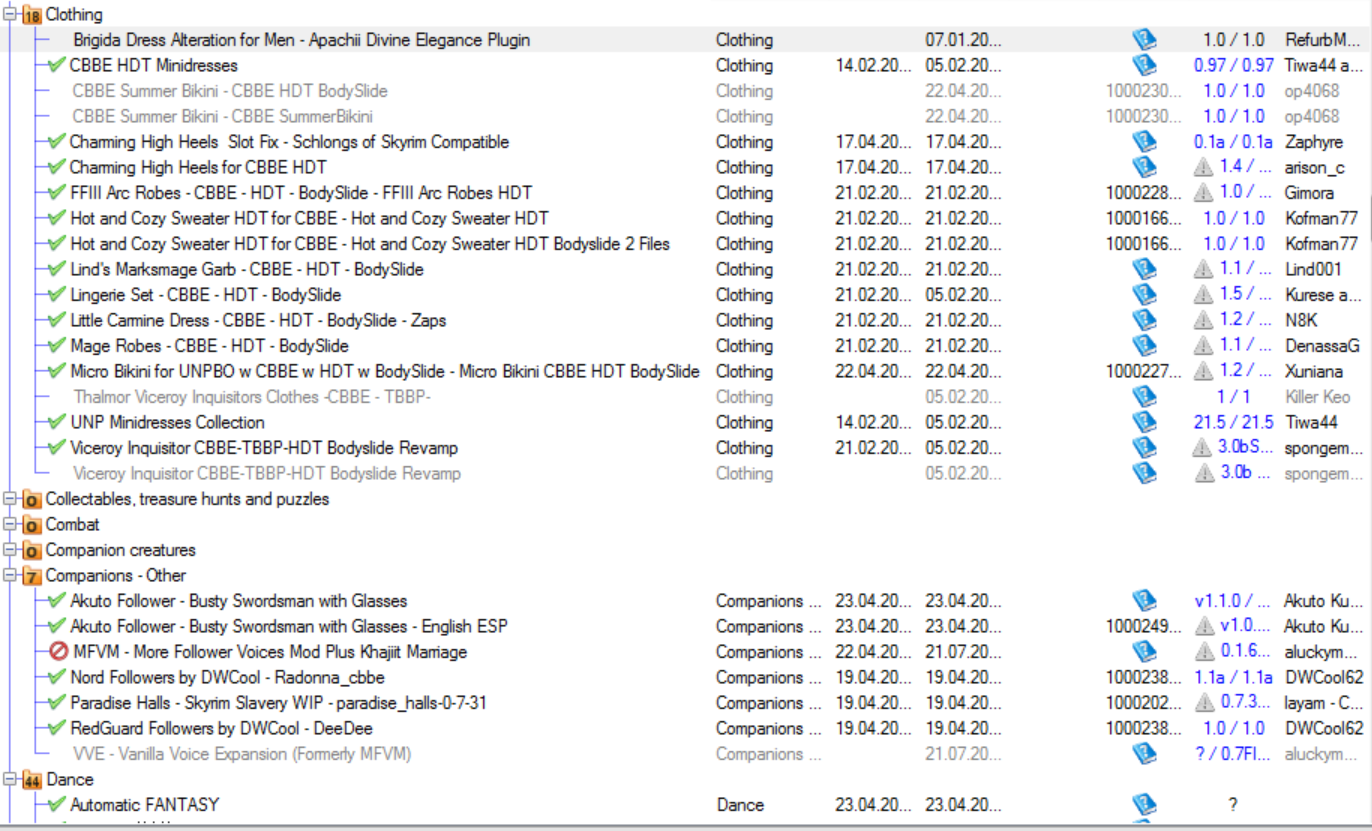Collapse the Companions - Other category
Image resolution: width=1372 pixels, height=831 pixels.
pos(10,575)
